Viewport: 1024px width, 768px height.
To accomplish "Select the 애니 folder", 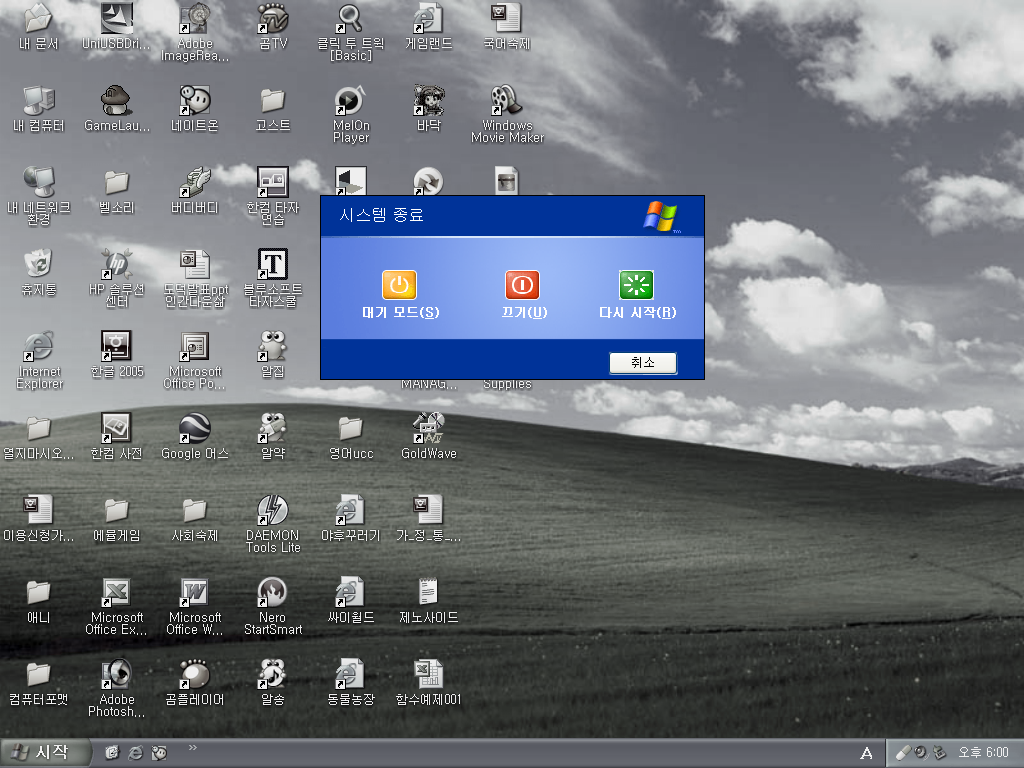I will coord(39,601).
